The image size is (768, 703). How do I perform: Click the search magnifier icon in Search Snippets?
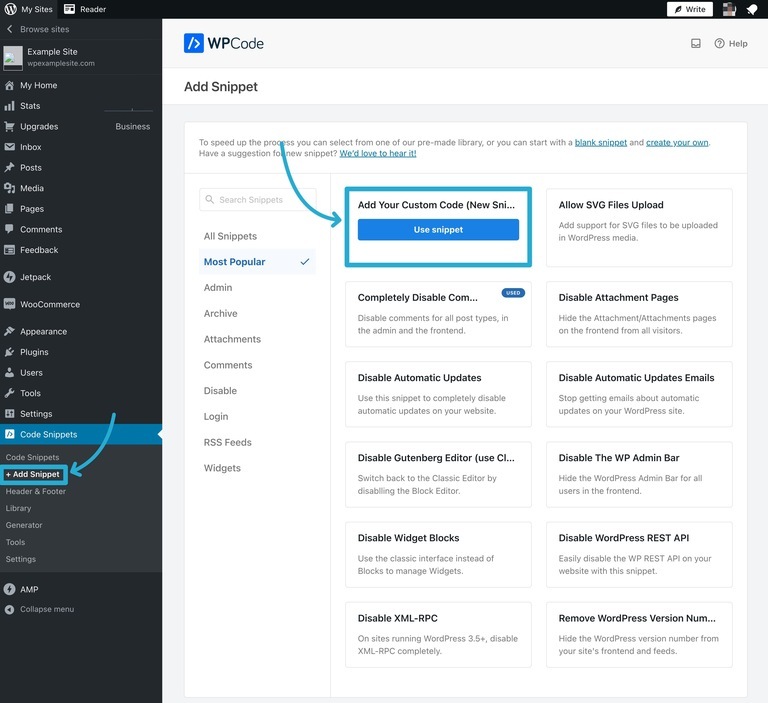[210, 199]
